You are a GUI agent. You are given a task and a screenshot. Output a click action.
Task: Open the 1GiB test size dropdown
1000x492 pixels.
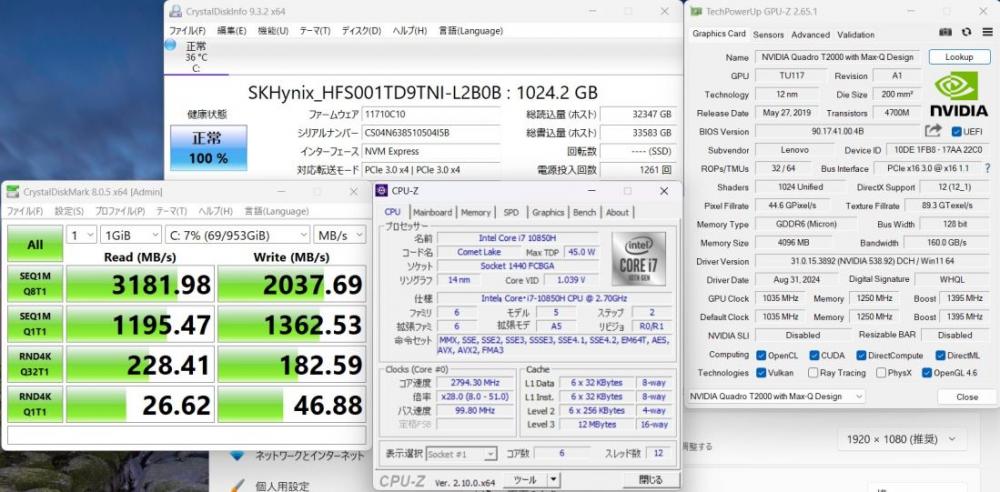click(131, 235)
